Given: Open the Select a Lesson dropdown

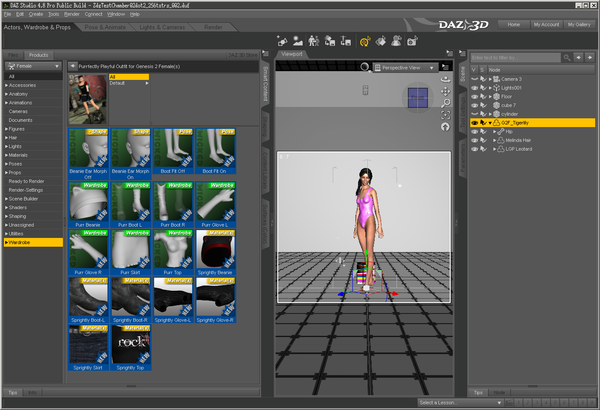Looking at the screenshot, I should pos(460,402).
